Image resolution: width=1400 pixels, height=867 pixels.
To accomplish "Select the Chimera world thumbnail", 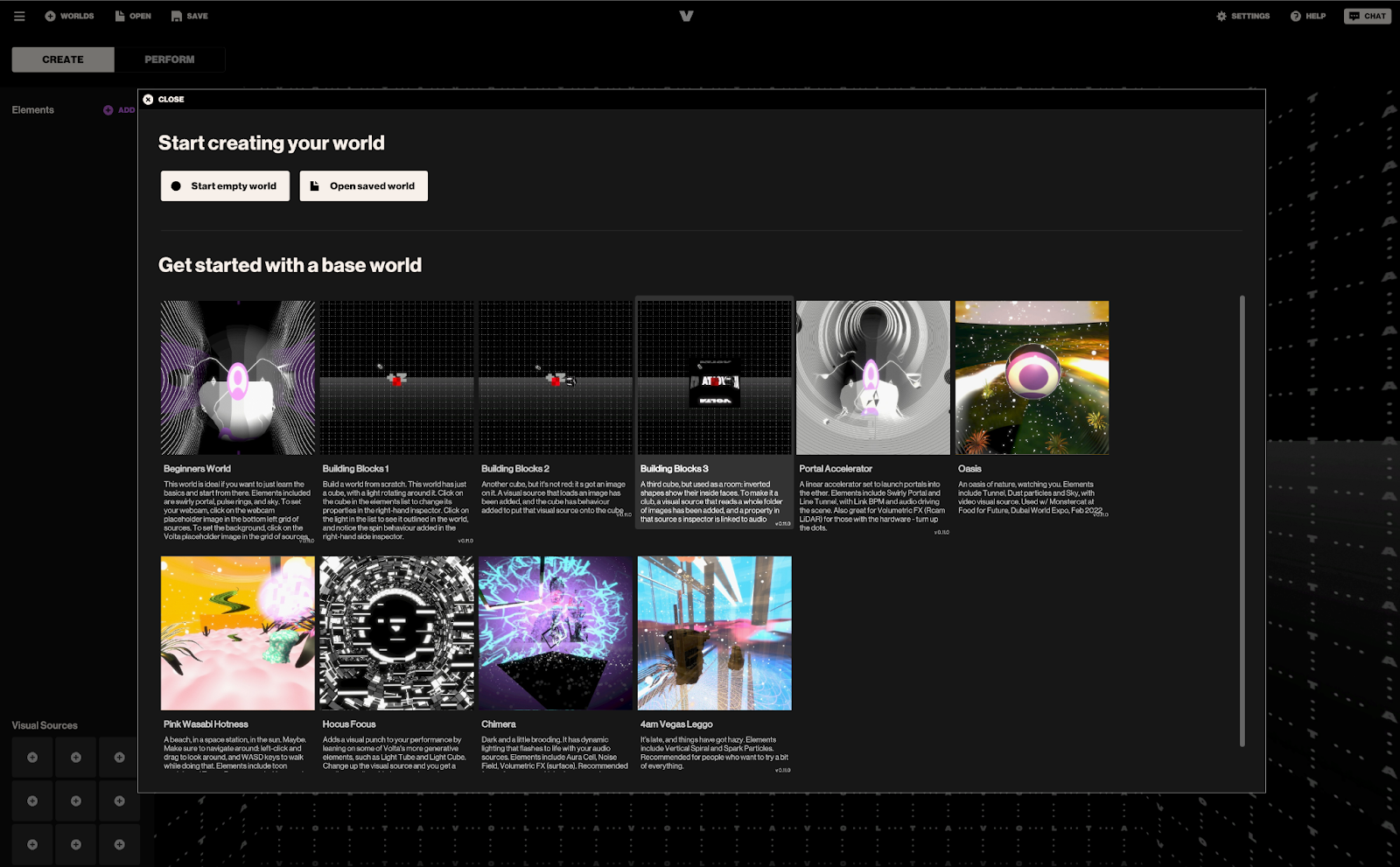I will tap(556, 633).
